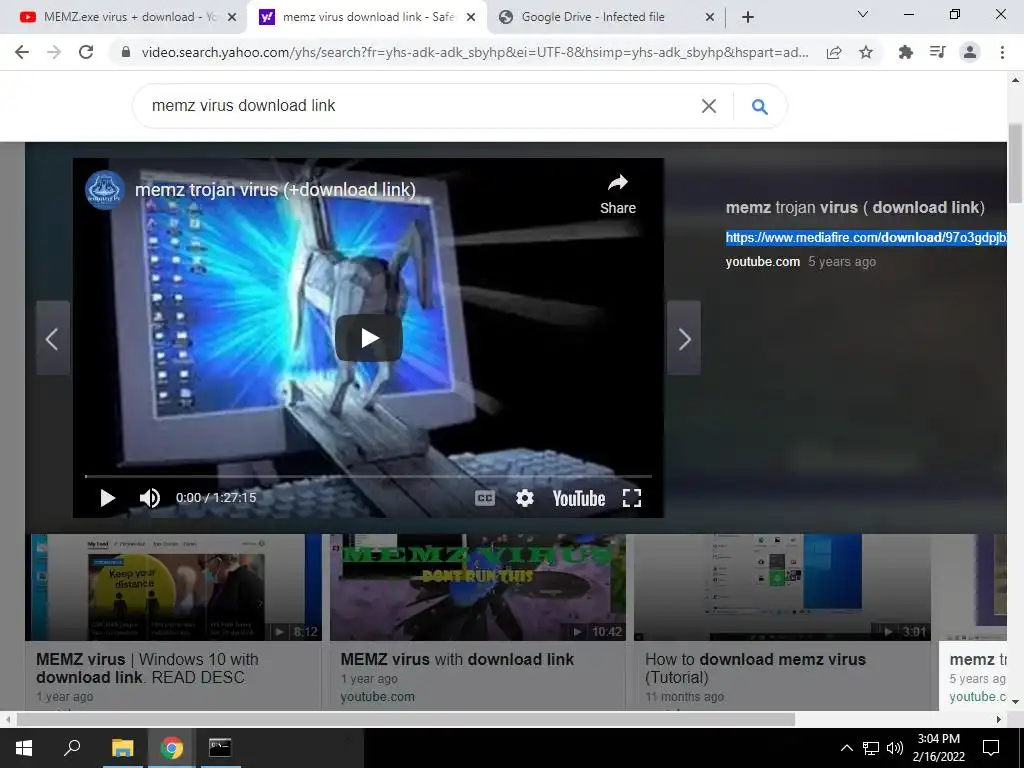This screenshot has height=768, width=1024.
Task: Show hidden system tray icons
Action: 846,748
